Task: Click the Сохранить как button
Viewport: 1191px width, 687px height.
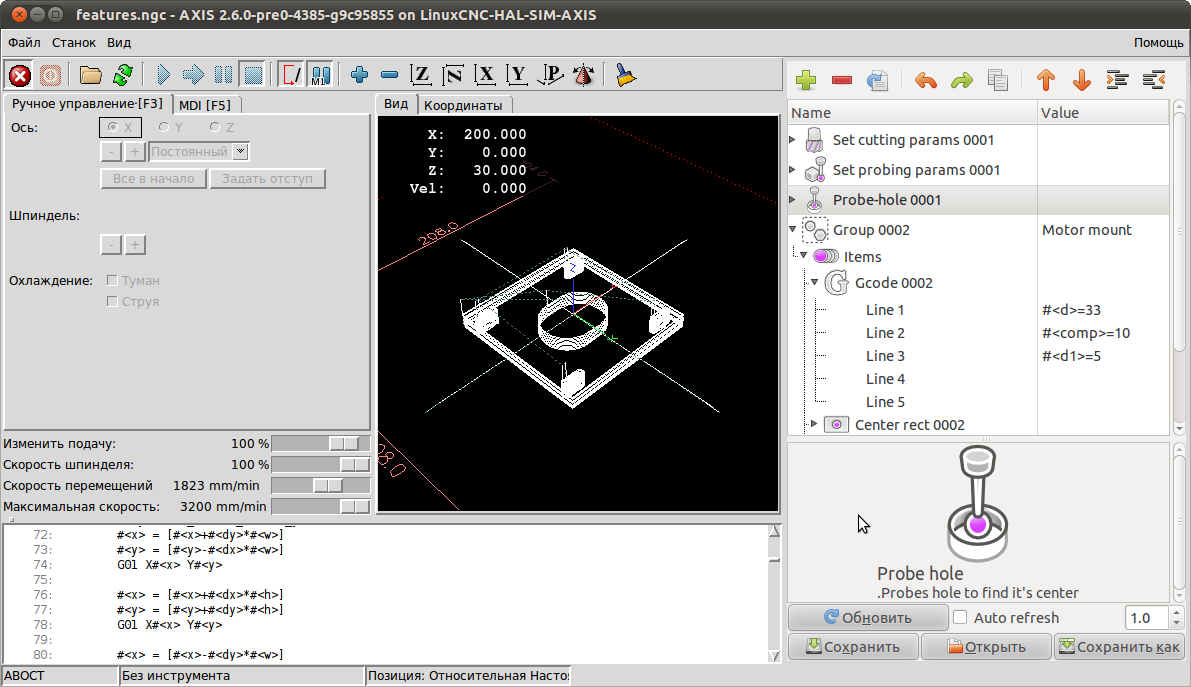Action: (1119, 647)
